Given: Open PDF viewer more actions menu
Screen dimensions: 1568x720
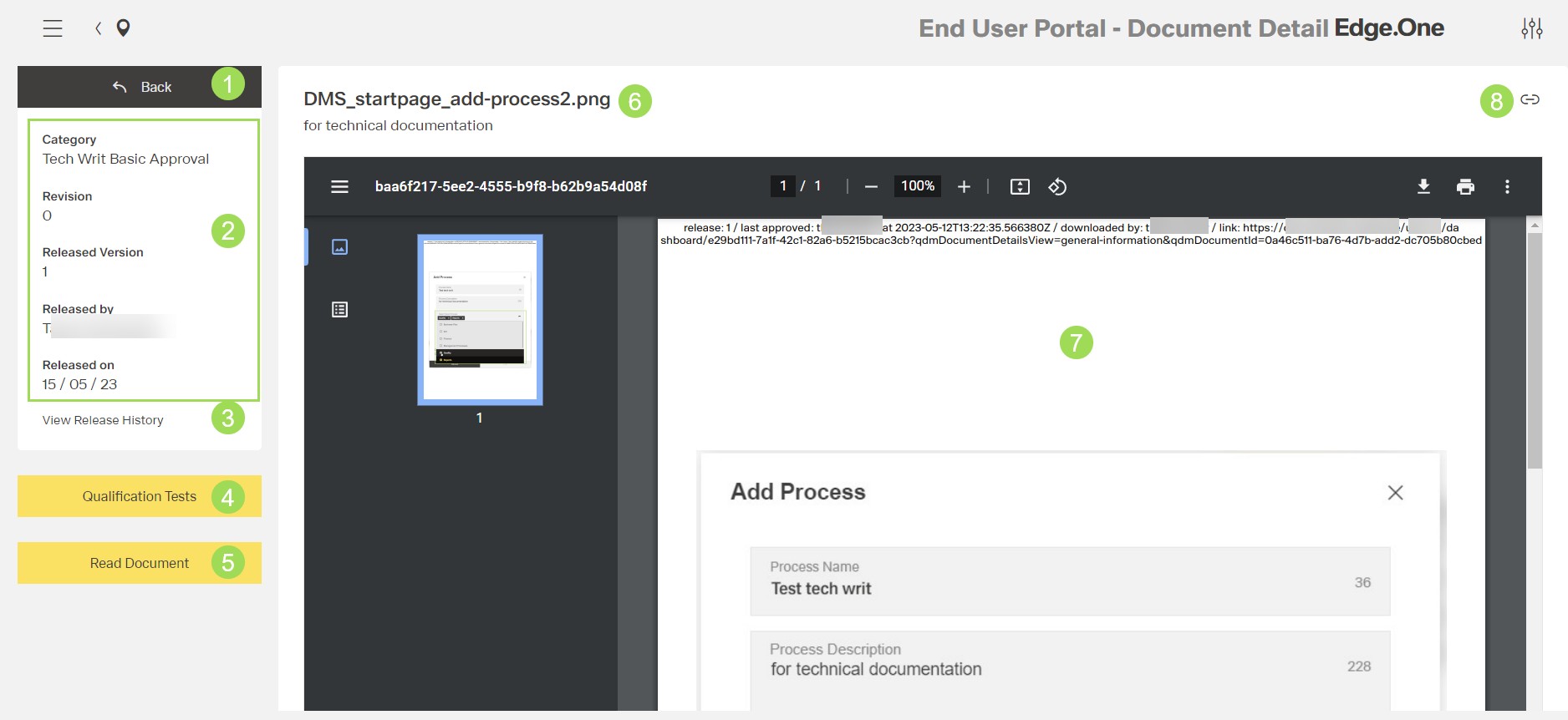Looking at the screenshot, I should [x=1507, y=186].
